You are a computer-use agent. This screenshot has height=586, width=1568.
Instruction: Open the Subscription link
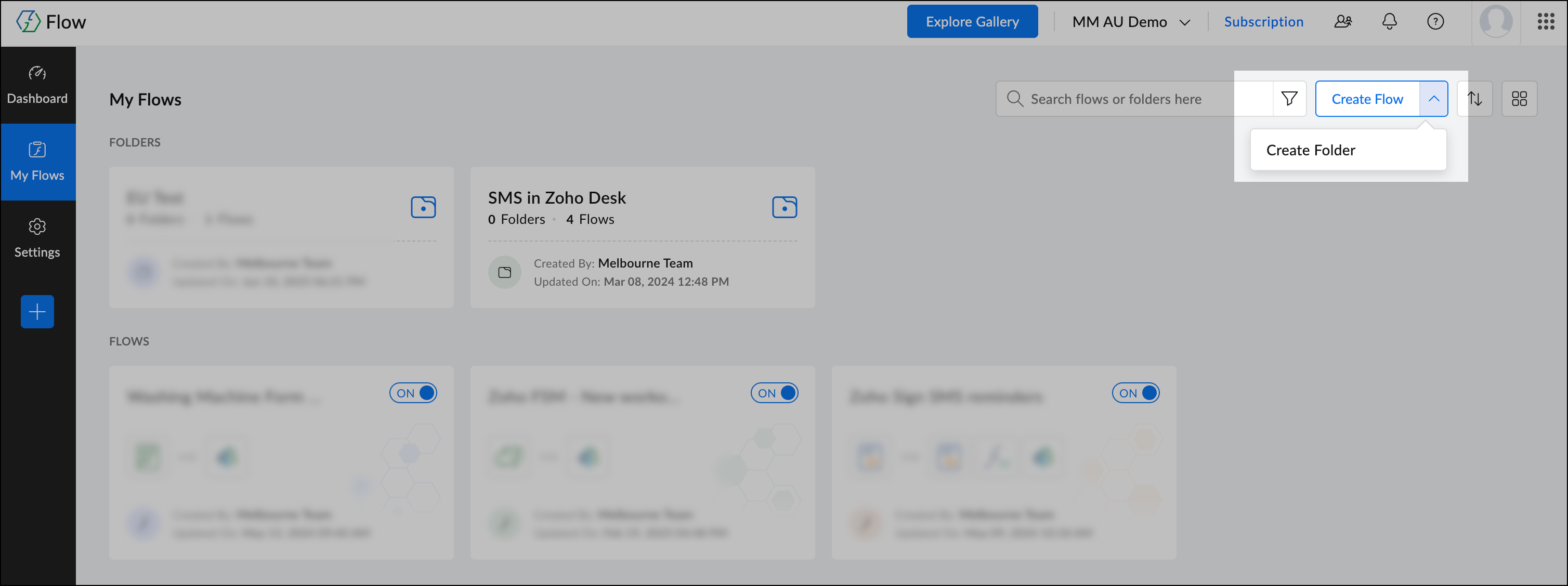[x=1264, y=22]
